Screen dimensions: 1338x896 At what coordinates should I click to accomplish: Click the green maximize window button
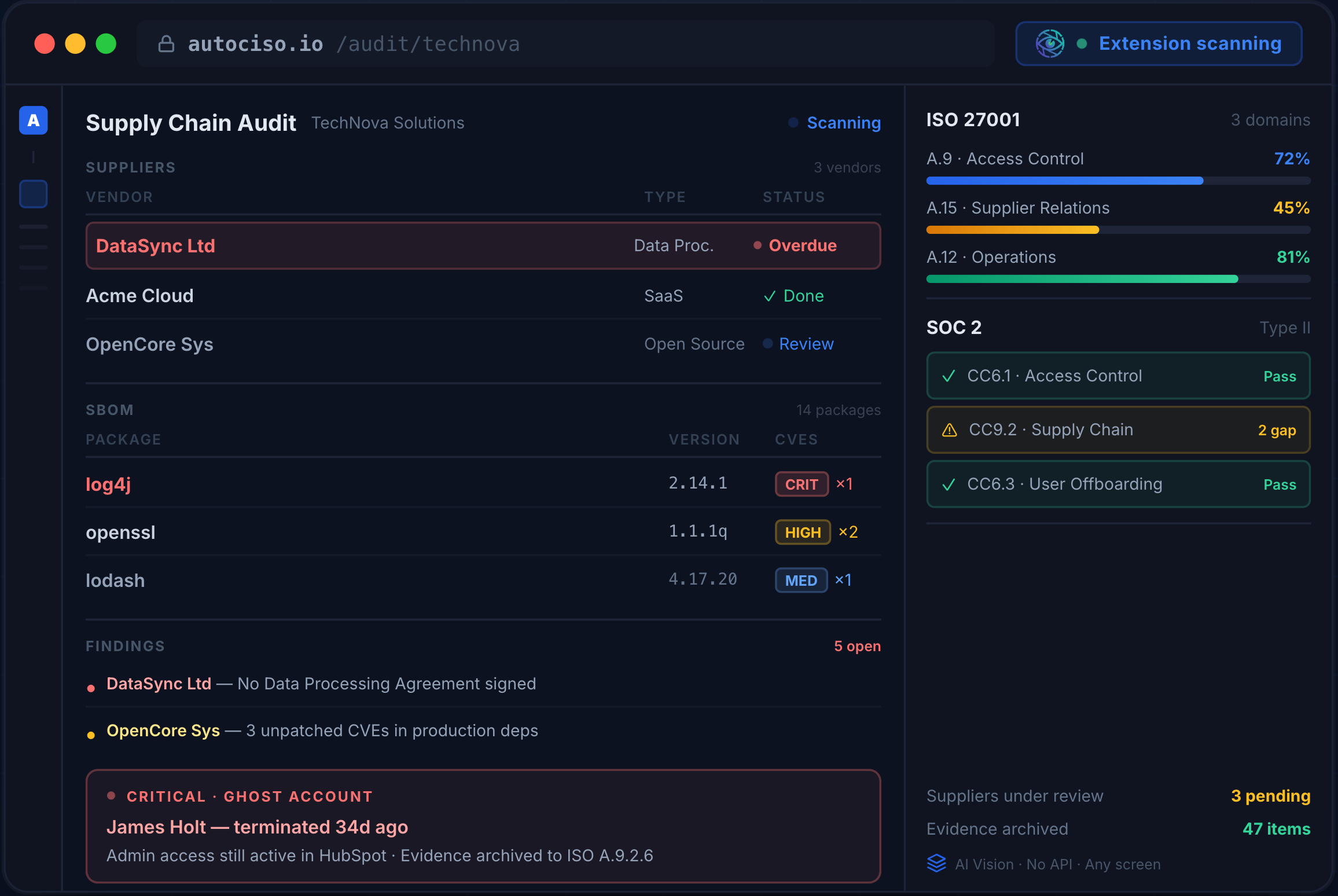[x=106, y=44]
